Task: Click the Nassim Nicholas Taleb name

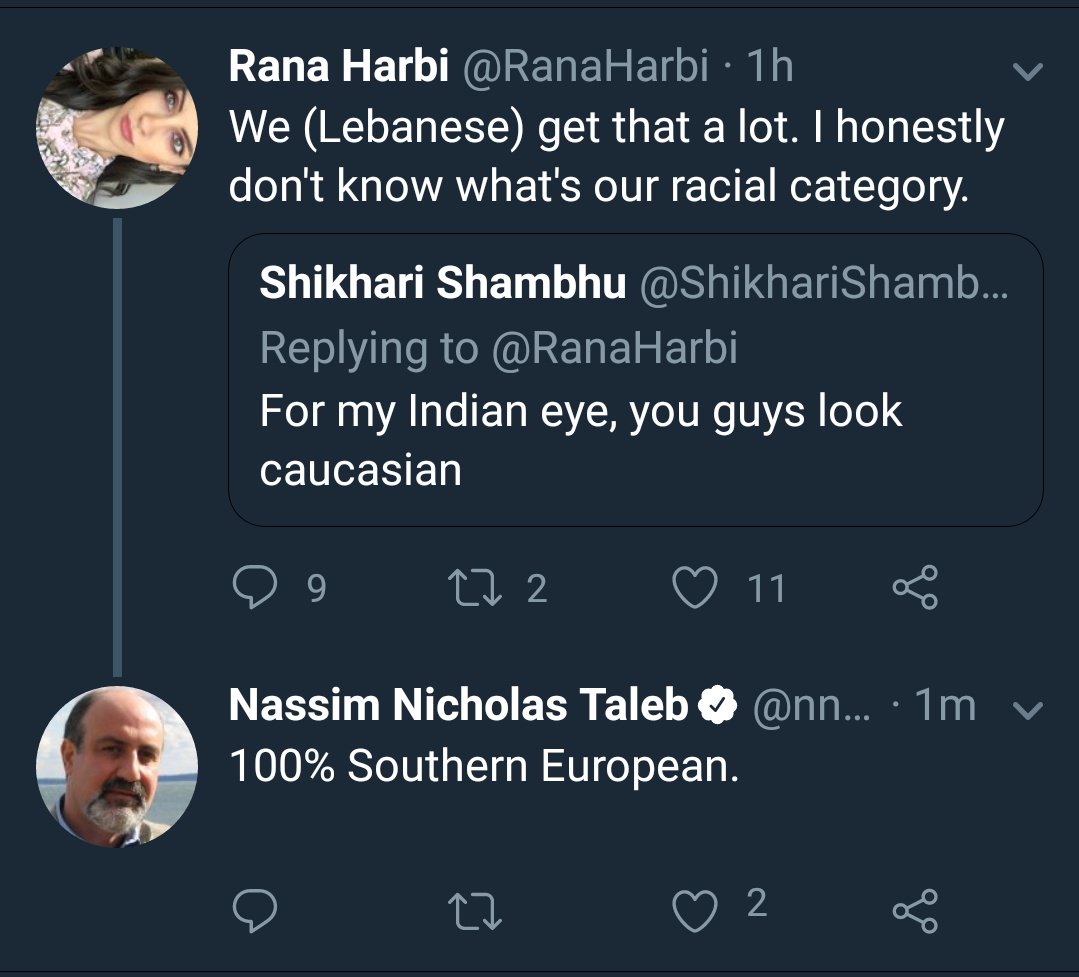Action: tap(458, 706)
